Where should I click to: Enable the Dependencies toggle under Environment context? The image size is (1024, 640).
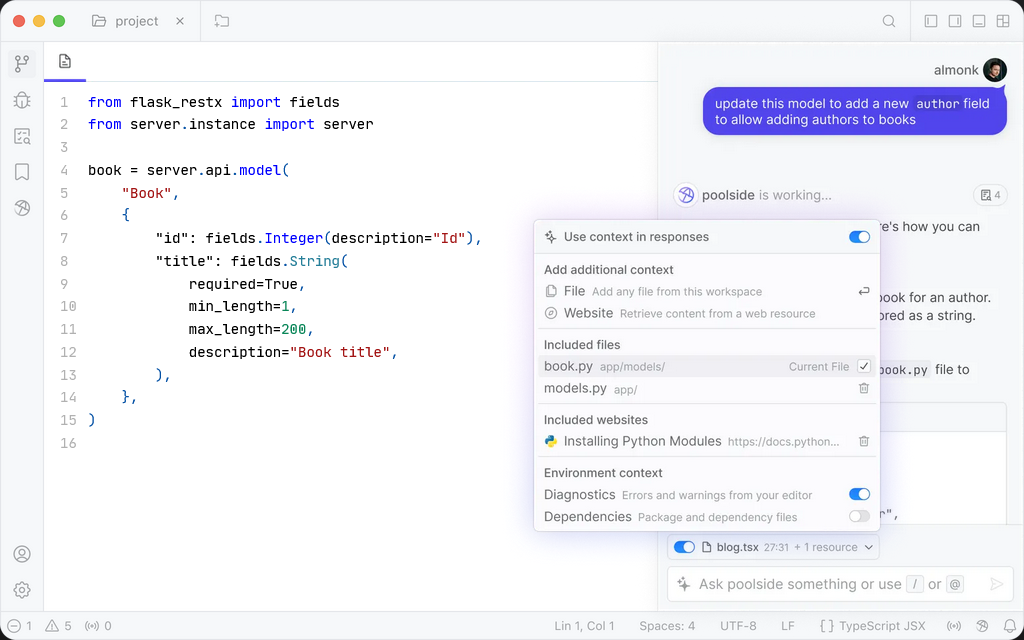(859, 516)
